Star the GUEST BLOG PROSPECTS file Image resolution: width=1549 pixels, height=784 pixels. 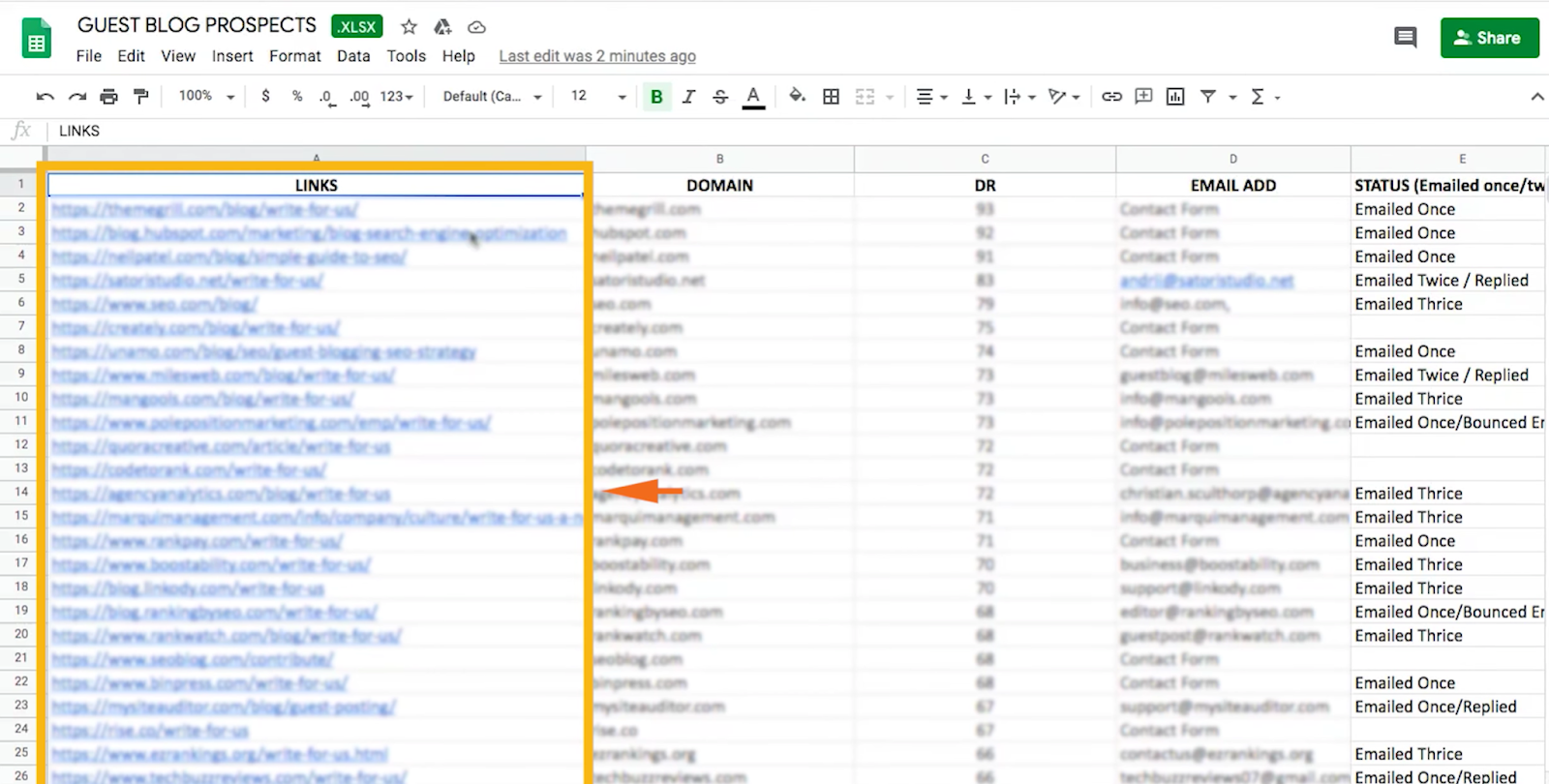410,27
